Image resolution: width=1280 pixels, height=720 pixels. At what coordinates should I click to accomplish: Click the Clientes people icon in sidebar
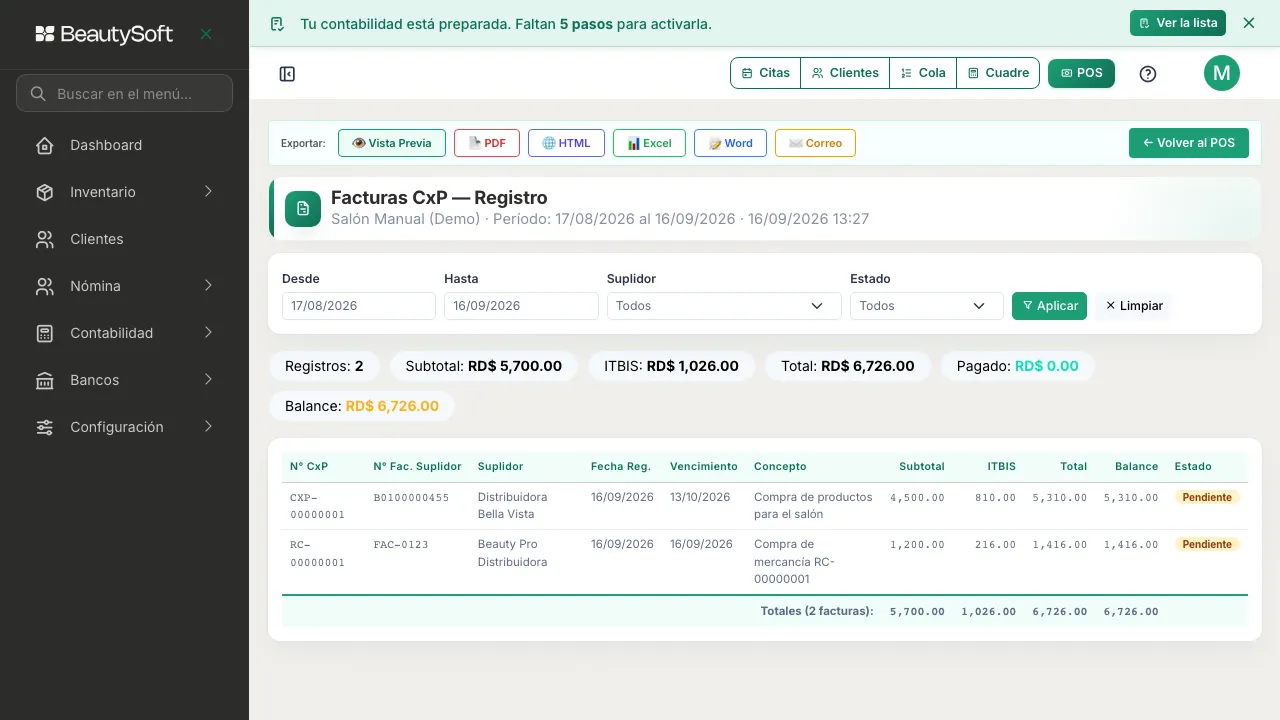(x=45, y=239)
